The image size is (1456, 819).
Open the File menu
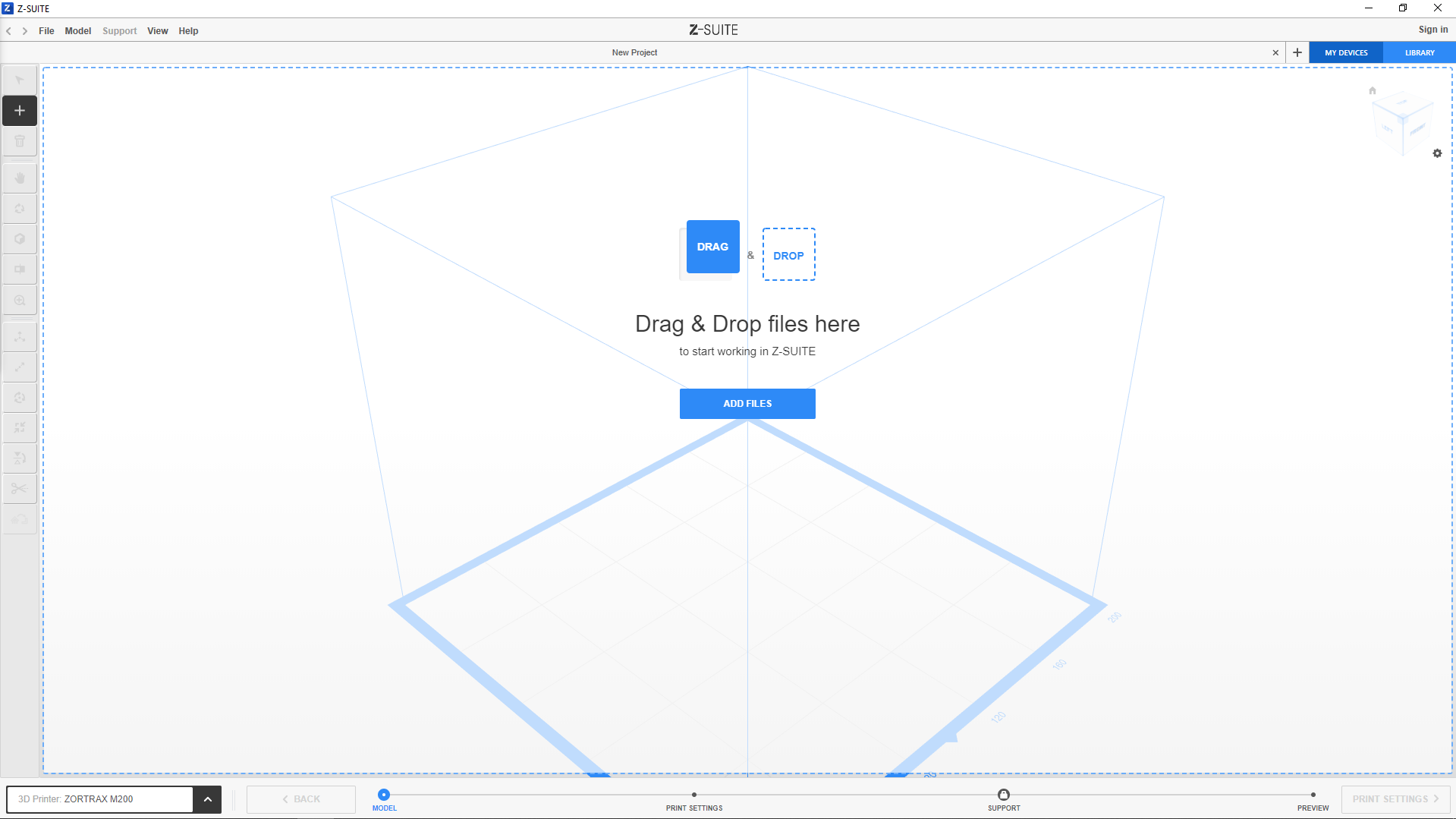(46, 31)
